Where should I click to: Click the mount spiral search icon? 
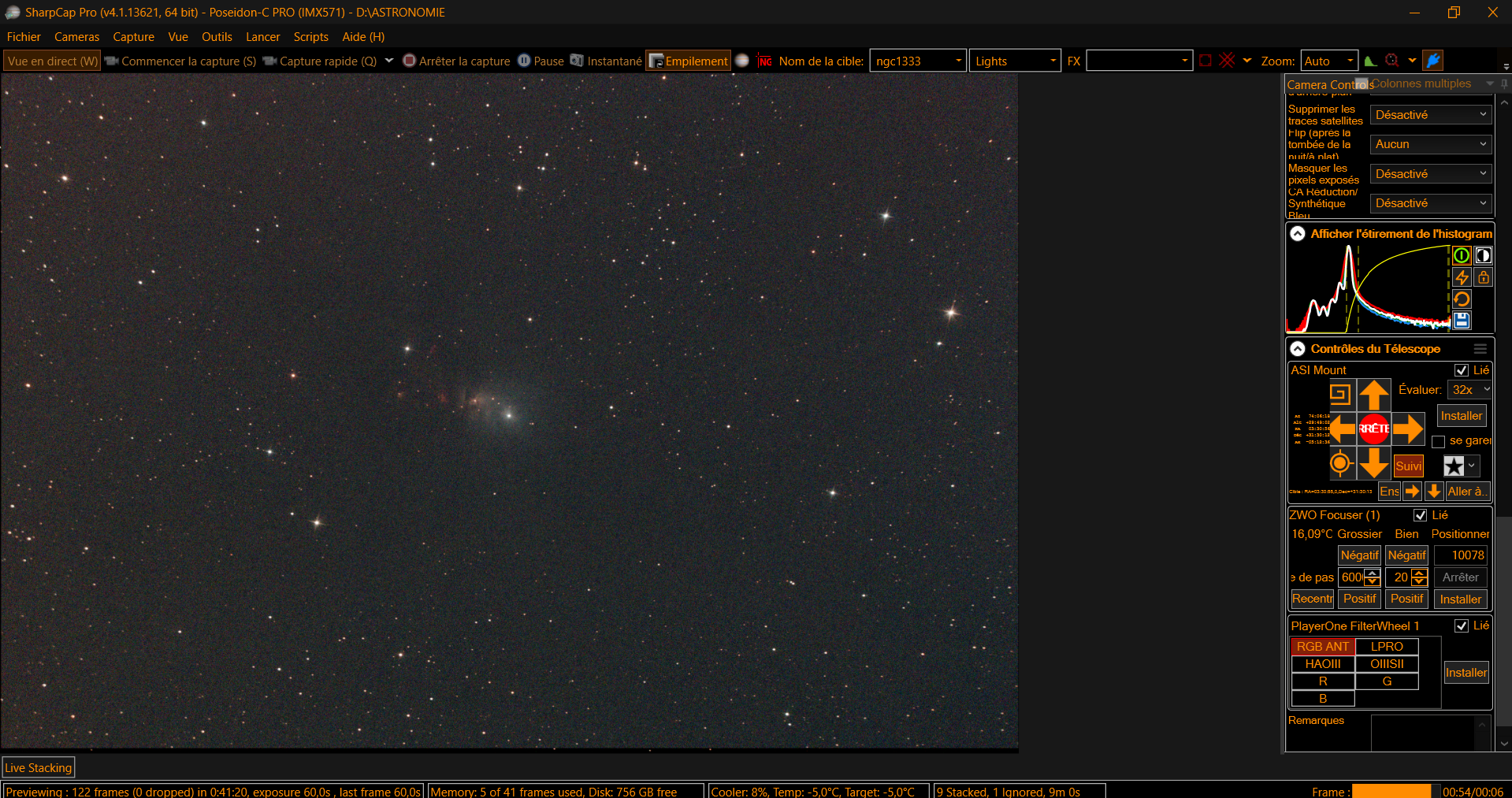pos(1340,394)
